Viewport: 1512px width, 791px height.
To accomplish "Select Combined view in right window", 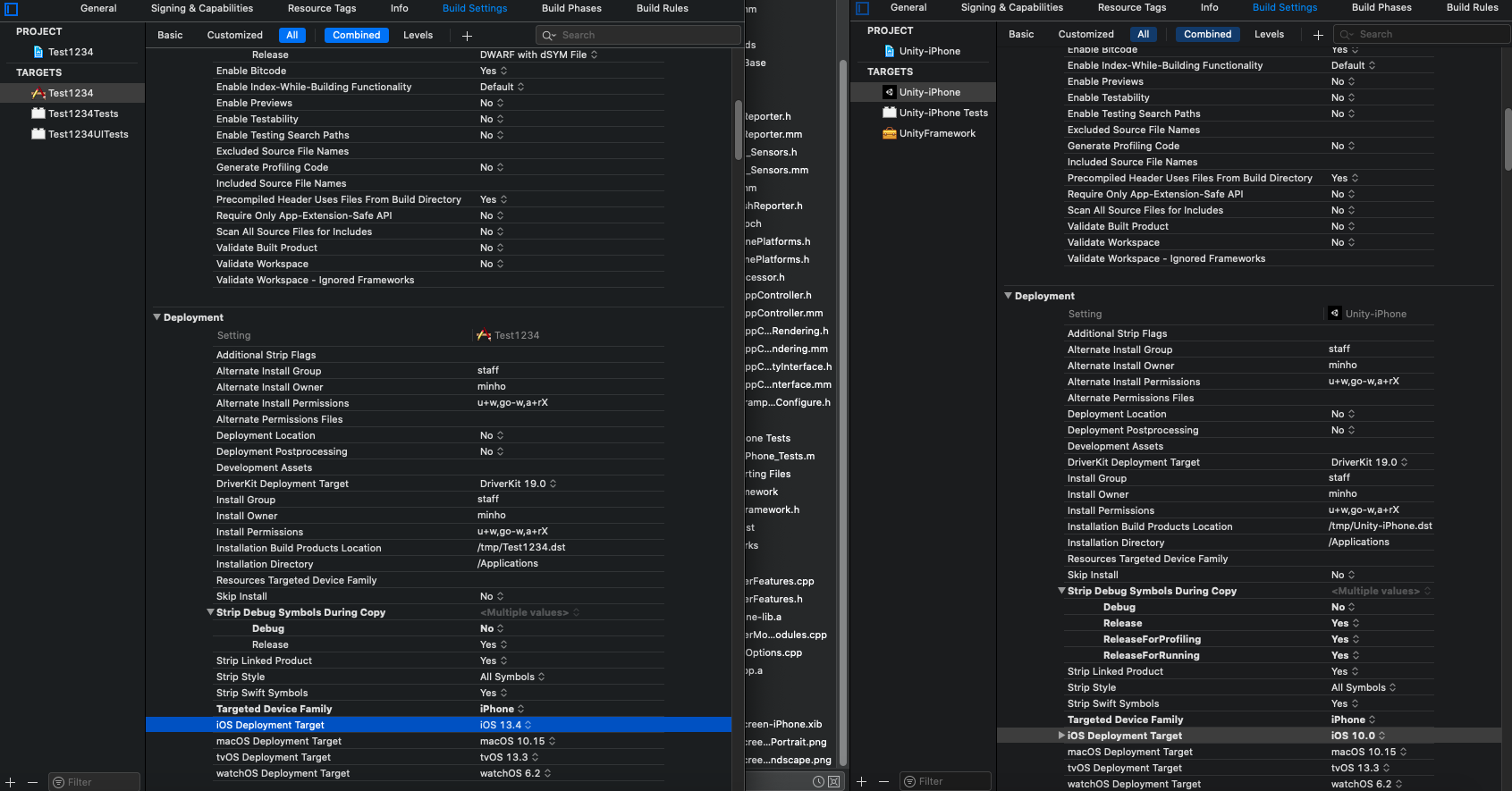I will click(x=1208, y=34).
